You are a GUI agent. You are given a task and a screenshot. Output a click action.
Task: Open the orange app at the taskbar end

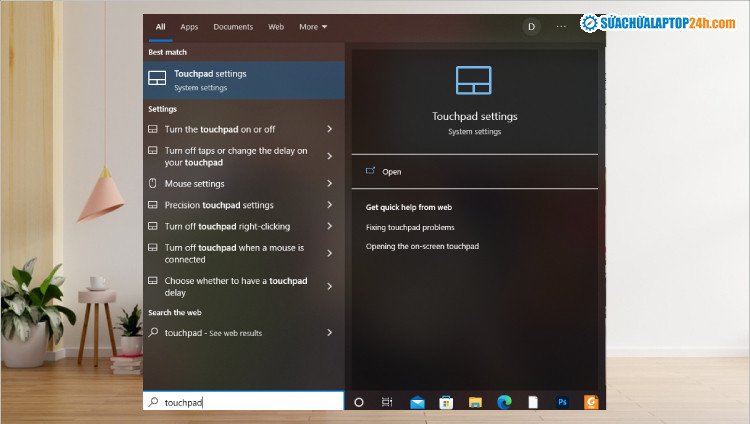click(x=591, y=402)
